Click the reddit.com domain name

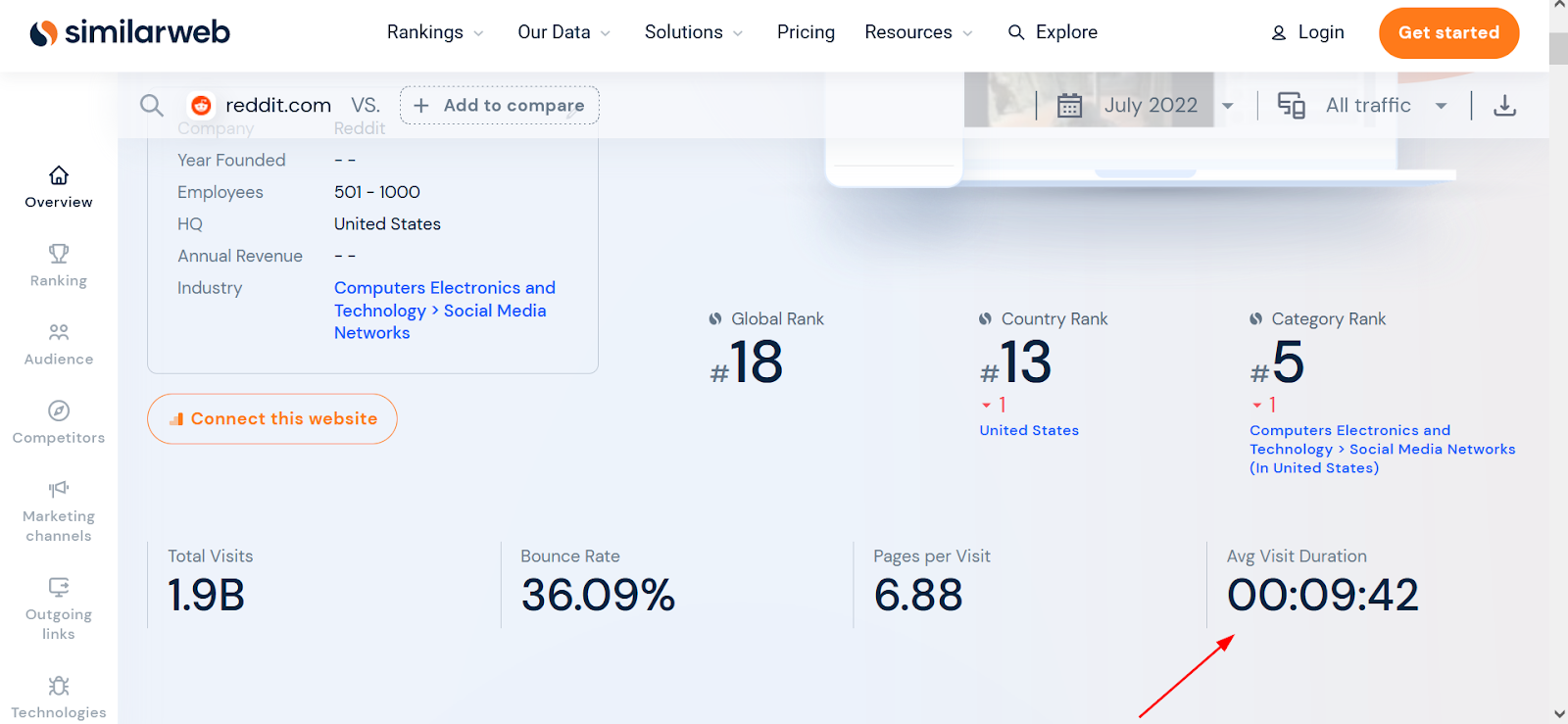click(x=278, y=105)
